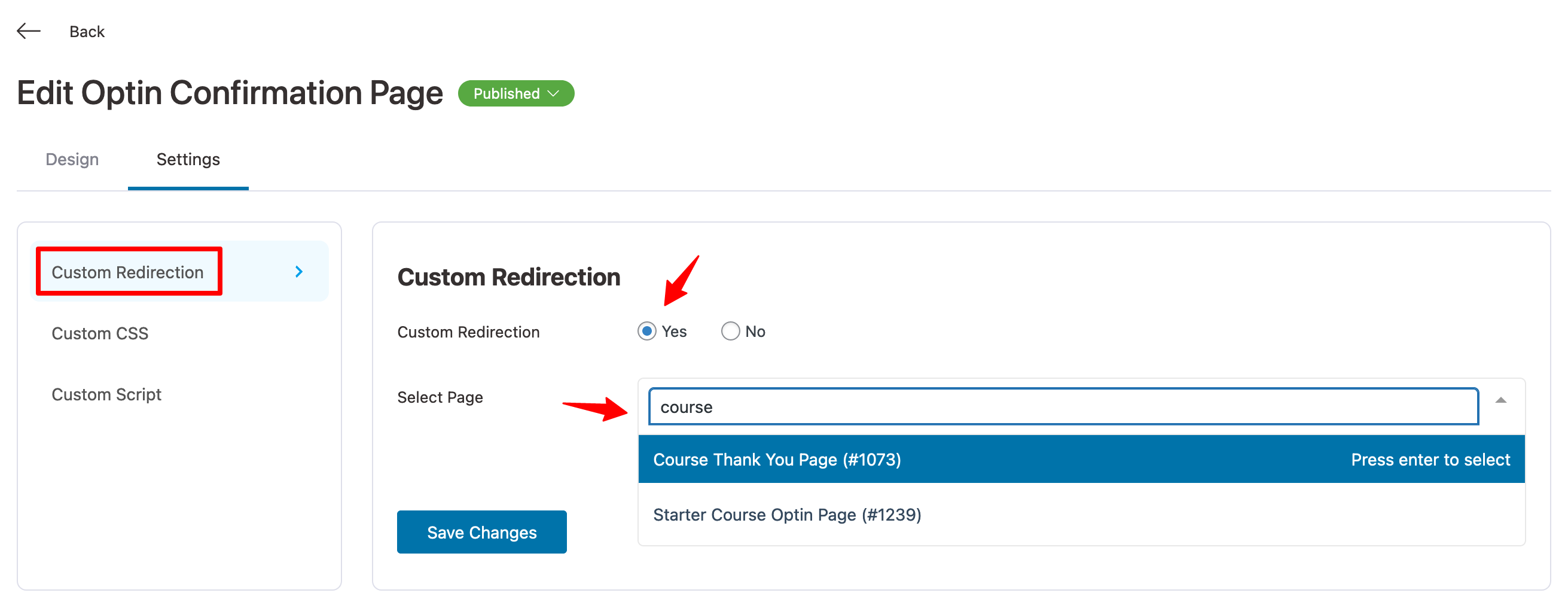Click the Back text link
The image size is (1568, 608).
click(87, 32)
